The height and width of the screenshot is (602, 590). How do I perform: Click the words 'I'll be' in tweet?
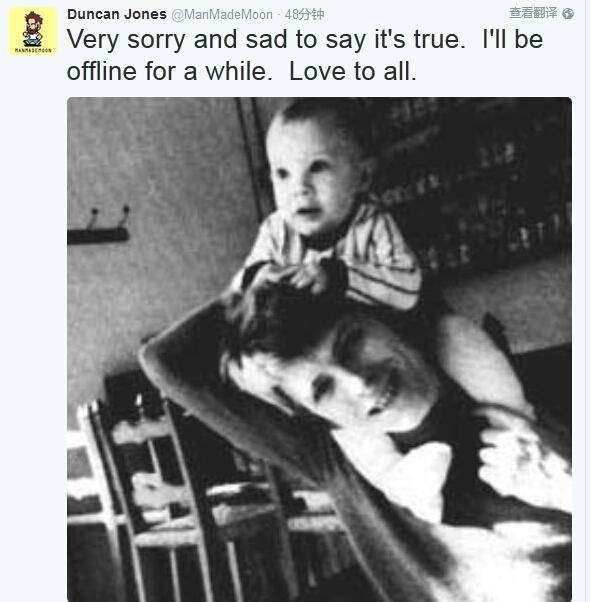tap(512, 40)
